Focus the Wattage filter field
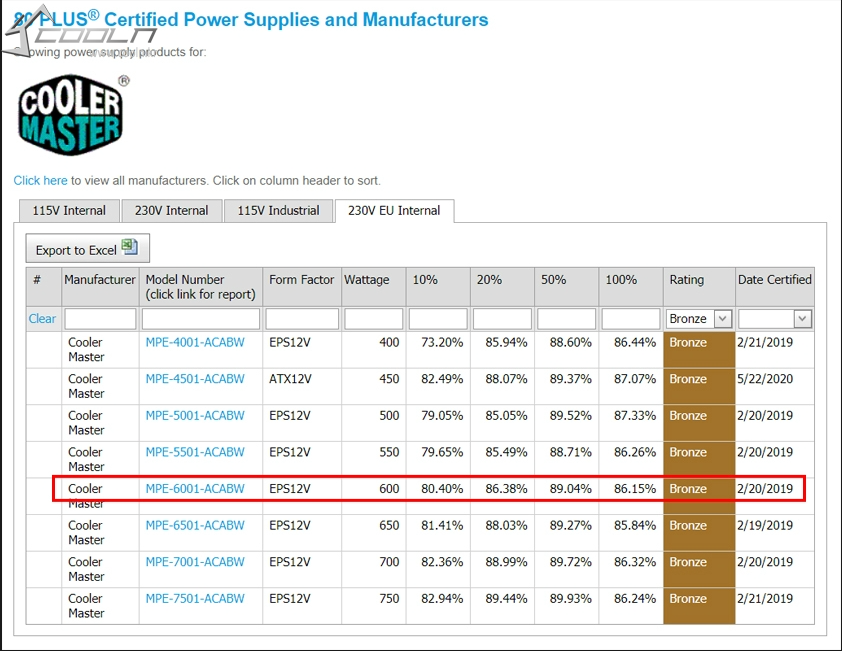This screenshot has width=842, height=651. (373, 319)
